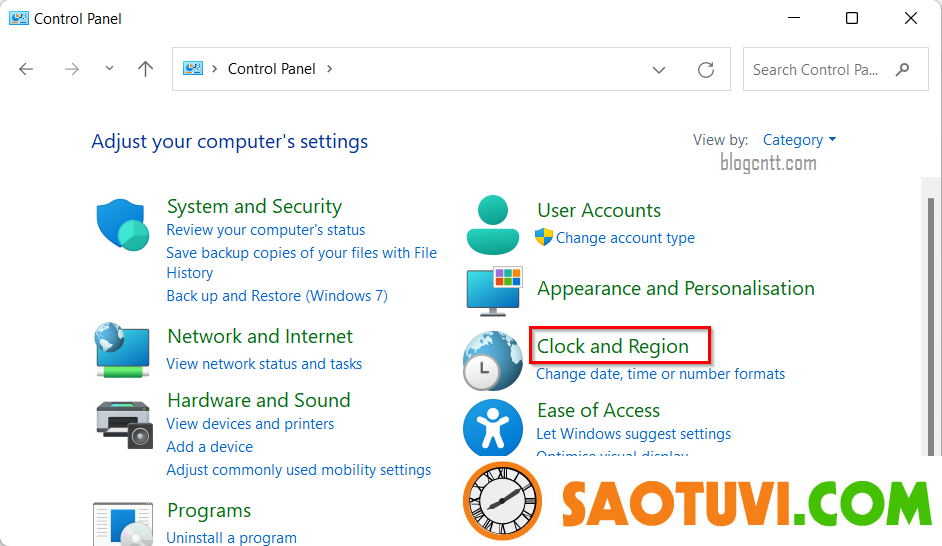Viewport: 942px width, 546px height.
Task: Click Change account type link
Action: pos(625,238)
